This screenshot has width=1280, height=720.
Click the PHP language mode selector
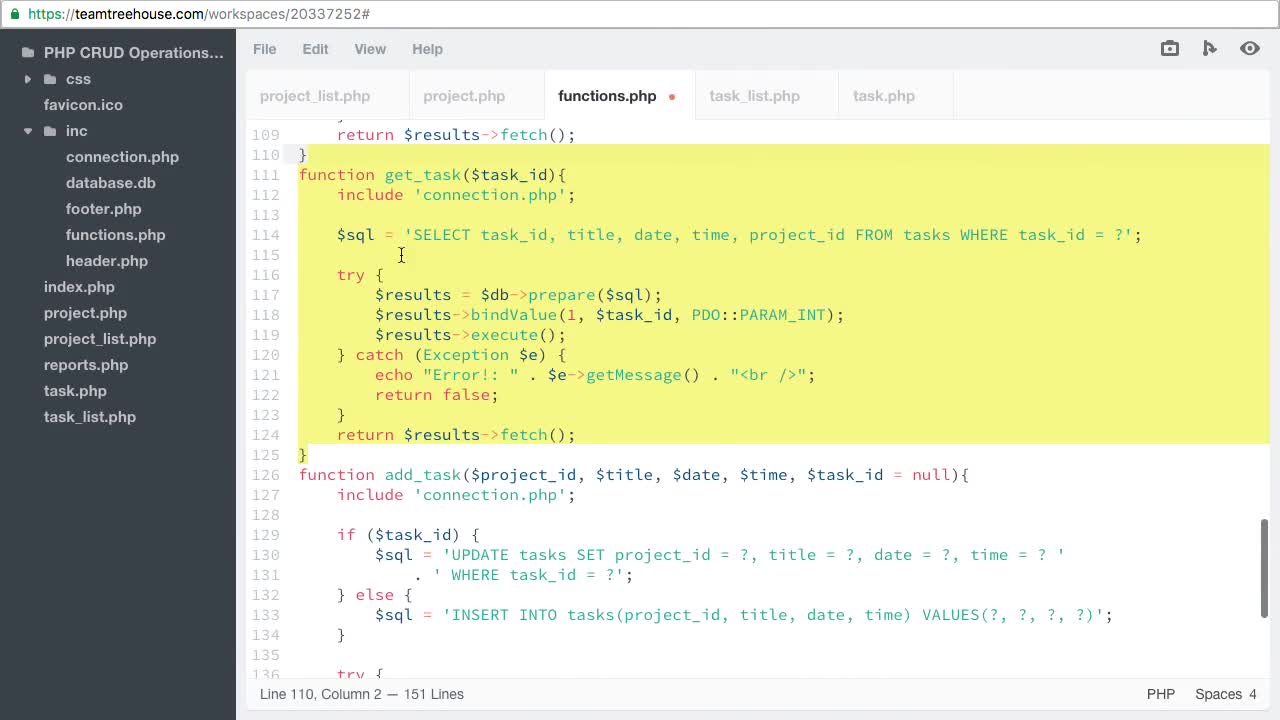(1161, 694)
